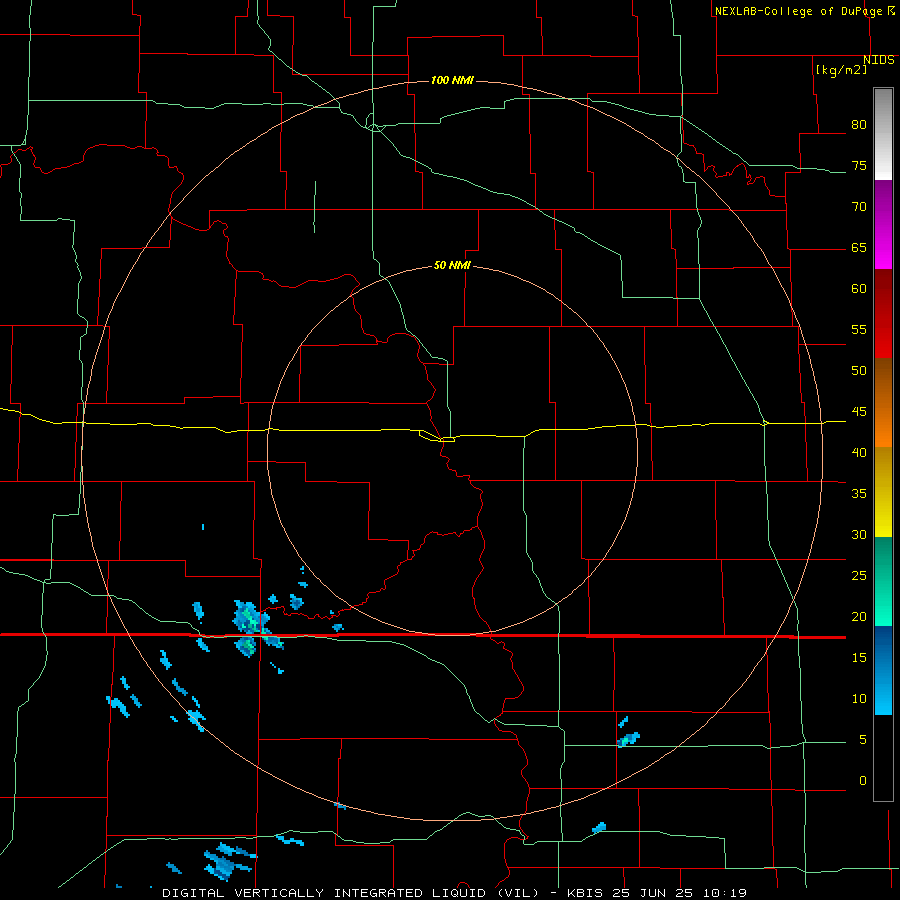
Task: Click the 50 NMI range ring label
Action: pos(452,265)
